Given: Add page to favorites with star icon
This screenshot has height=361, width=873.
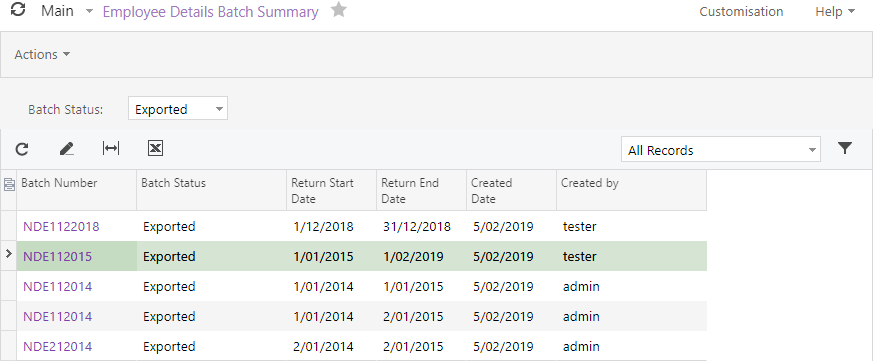Looking at the screenshot, I should click(x=339, y=10).
